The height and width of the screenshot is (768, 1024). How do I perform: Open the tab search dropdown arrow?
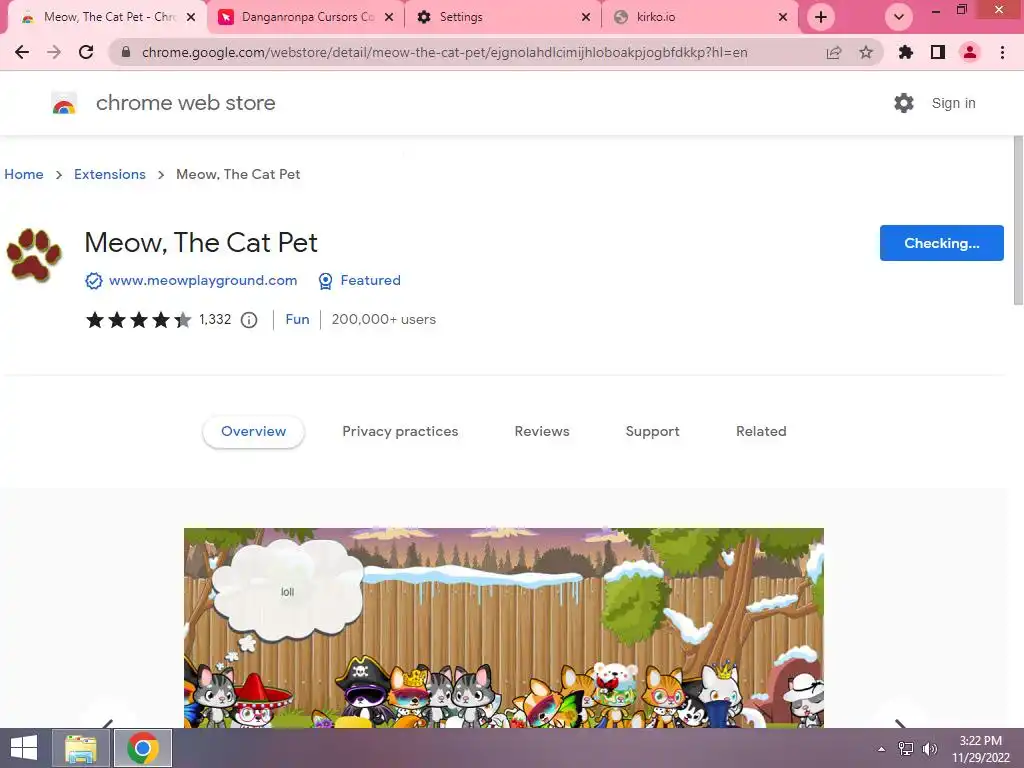point(899,17)
